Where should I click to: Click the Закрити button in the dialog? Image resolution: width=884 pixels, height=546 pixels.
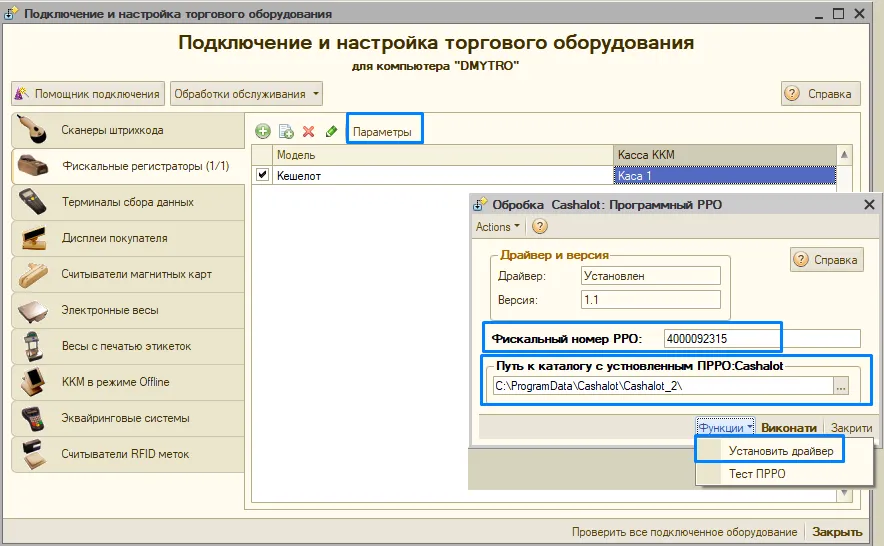point(851,428)
